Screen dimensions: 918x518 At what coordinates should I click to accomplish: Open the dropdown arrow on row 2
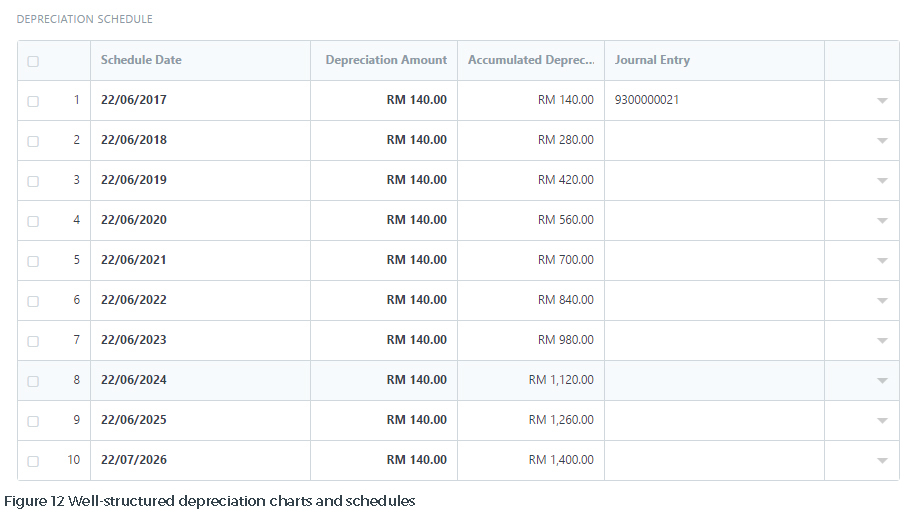coord(882,140)
